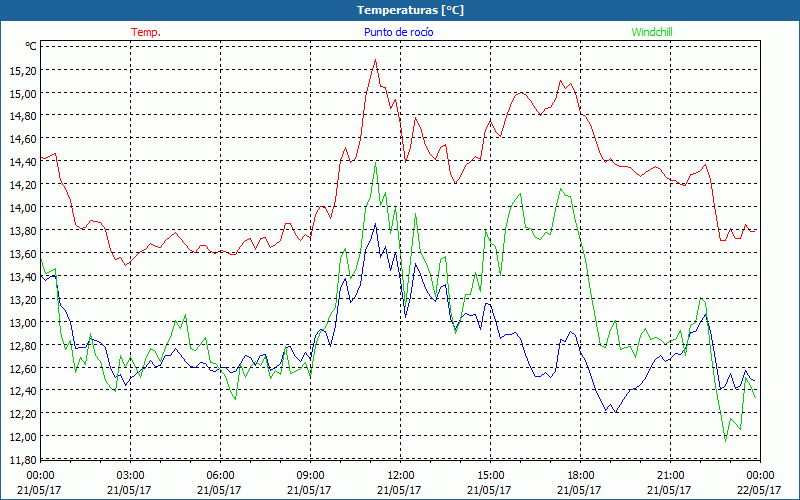Screen dimensions: 800x500
Task: Click the 14,40 y-axis value
Action: point(23,162)
